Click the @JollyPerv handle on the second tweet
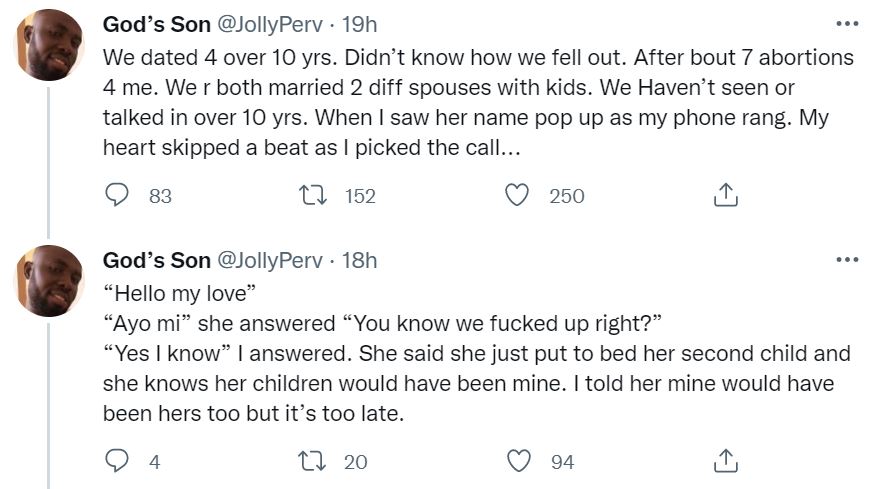Viewport: 872px width, 489px height. coord(269,261)
